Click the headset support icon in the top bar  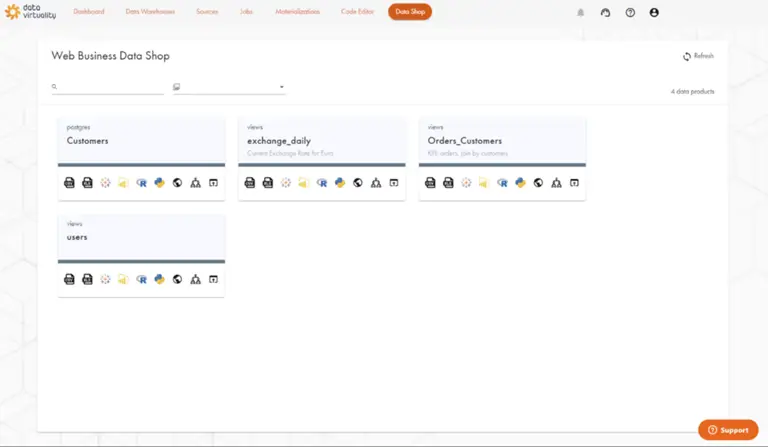click(x=605, y=13)
